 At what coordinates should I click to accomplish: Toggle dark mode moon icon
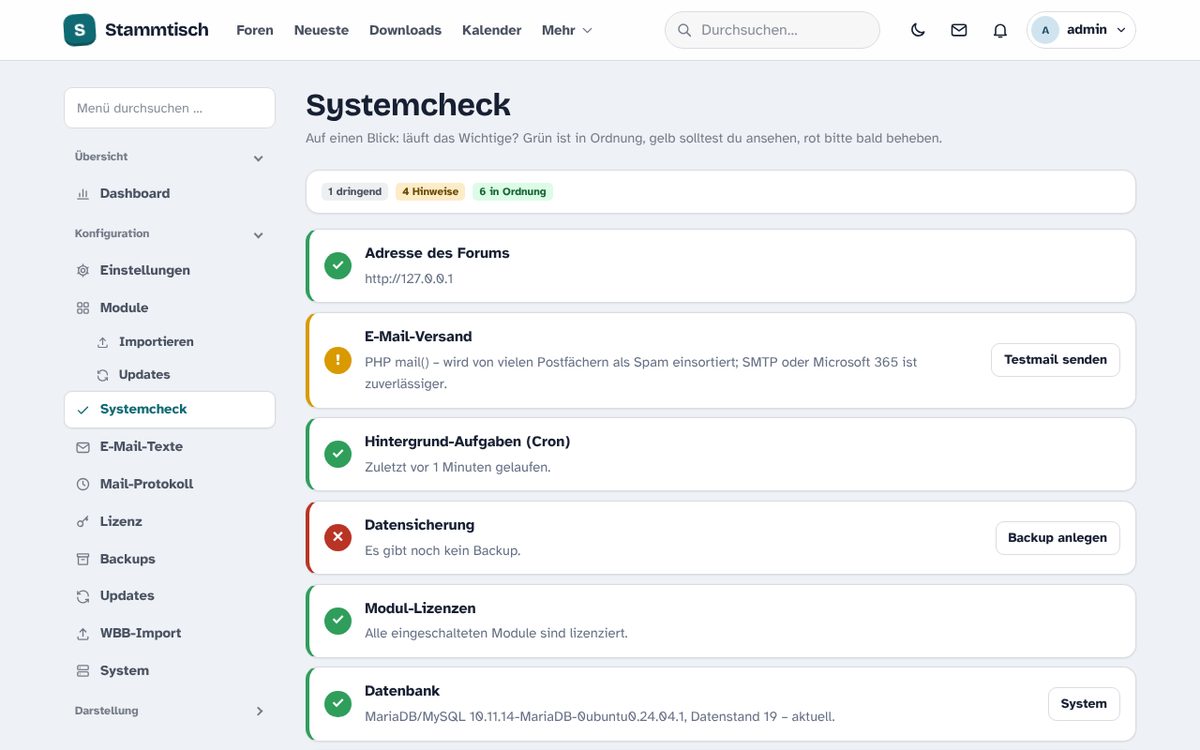(x=918, y=30)
